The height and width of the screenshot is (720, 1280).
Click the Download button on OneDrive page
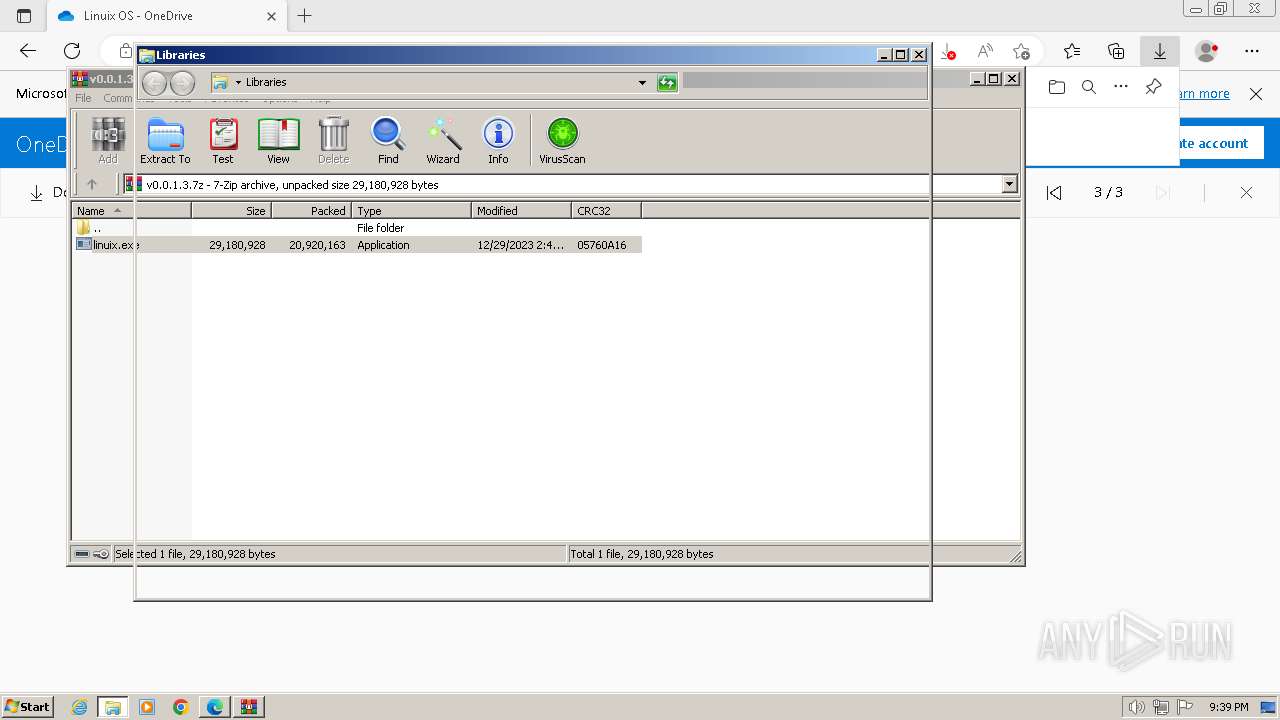coord(48,192)
